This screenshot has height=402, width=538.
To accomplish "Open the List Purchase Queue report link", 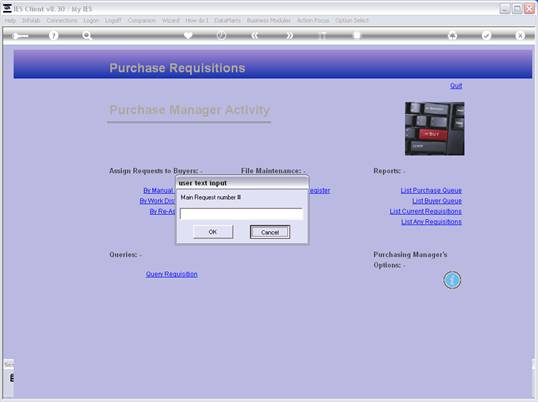I will [431, 190].
